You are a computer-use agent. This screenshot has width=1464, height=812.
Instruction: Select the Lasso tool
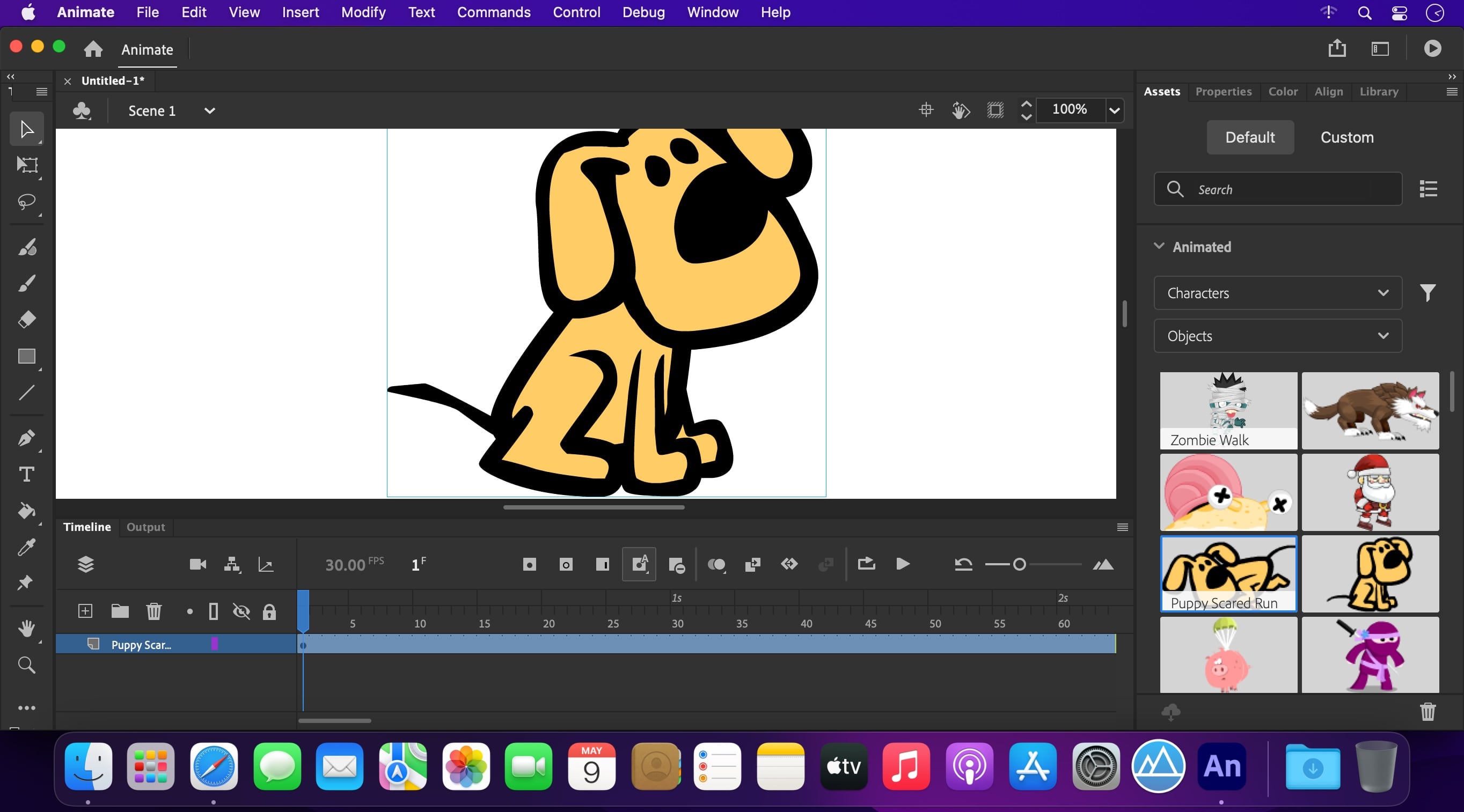(27, 202)
